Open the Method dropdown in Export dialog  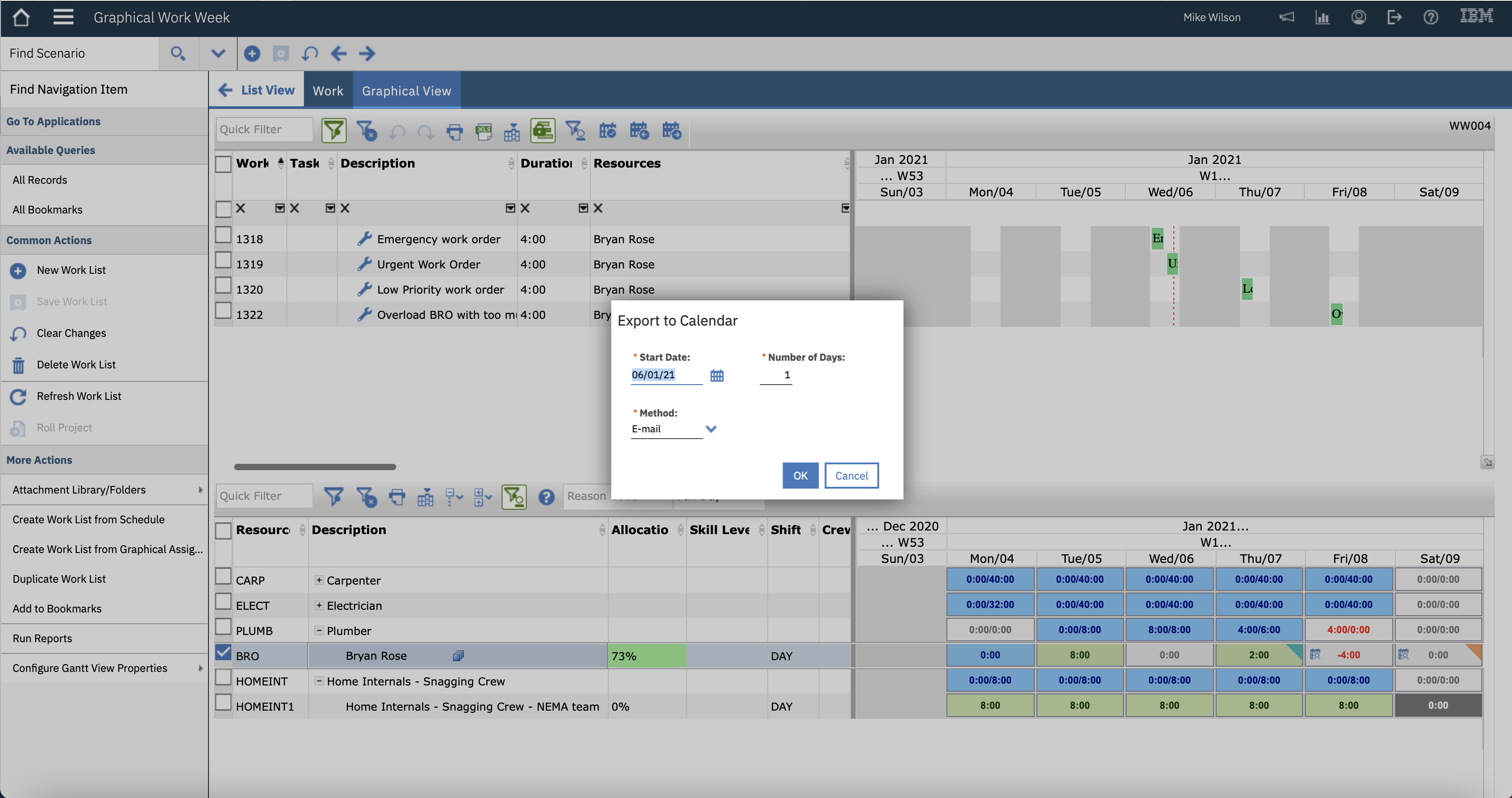[x=711, y=429]
